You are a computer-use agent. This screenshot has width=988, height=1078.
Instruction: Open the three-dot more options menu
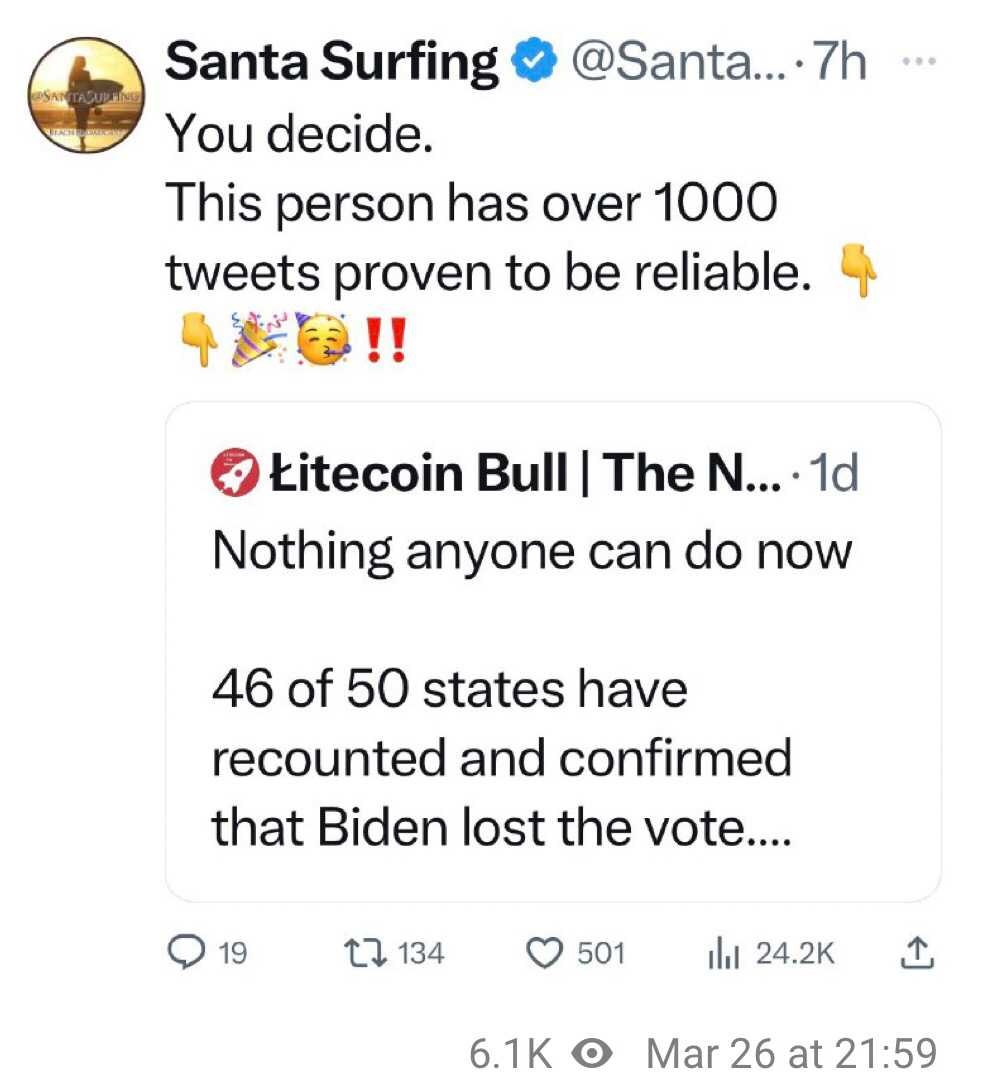(x=919, y=61)
